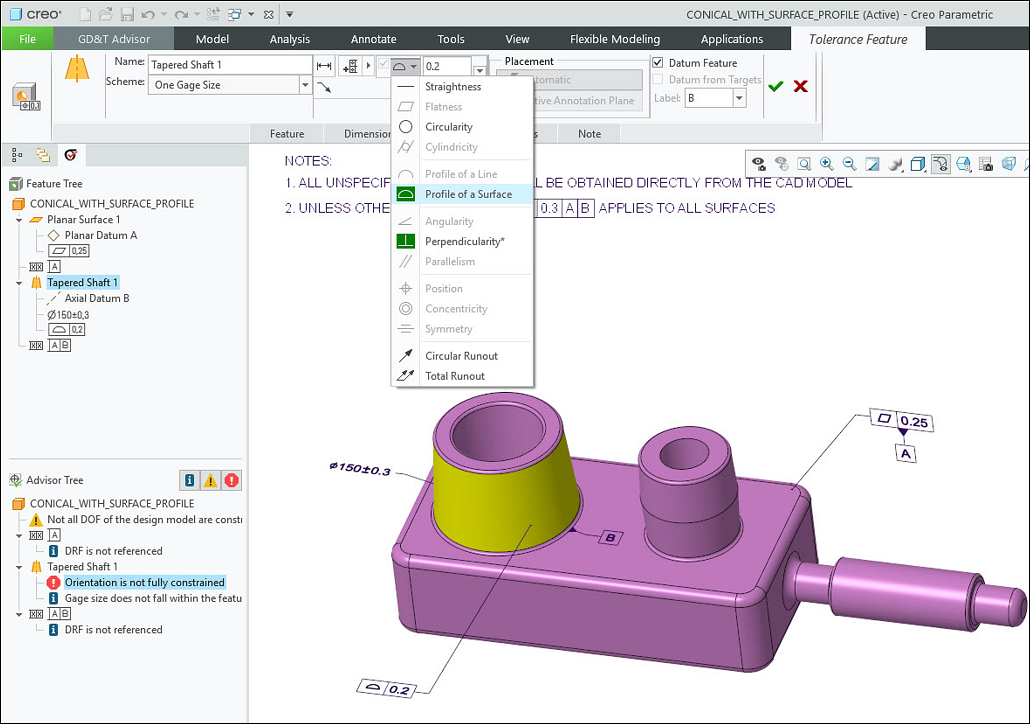1030x724 pixels.
Task: Toggle the geometric tolerance checkbox beside symbol
Action: 383,64
